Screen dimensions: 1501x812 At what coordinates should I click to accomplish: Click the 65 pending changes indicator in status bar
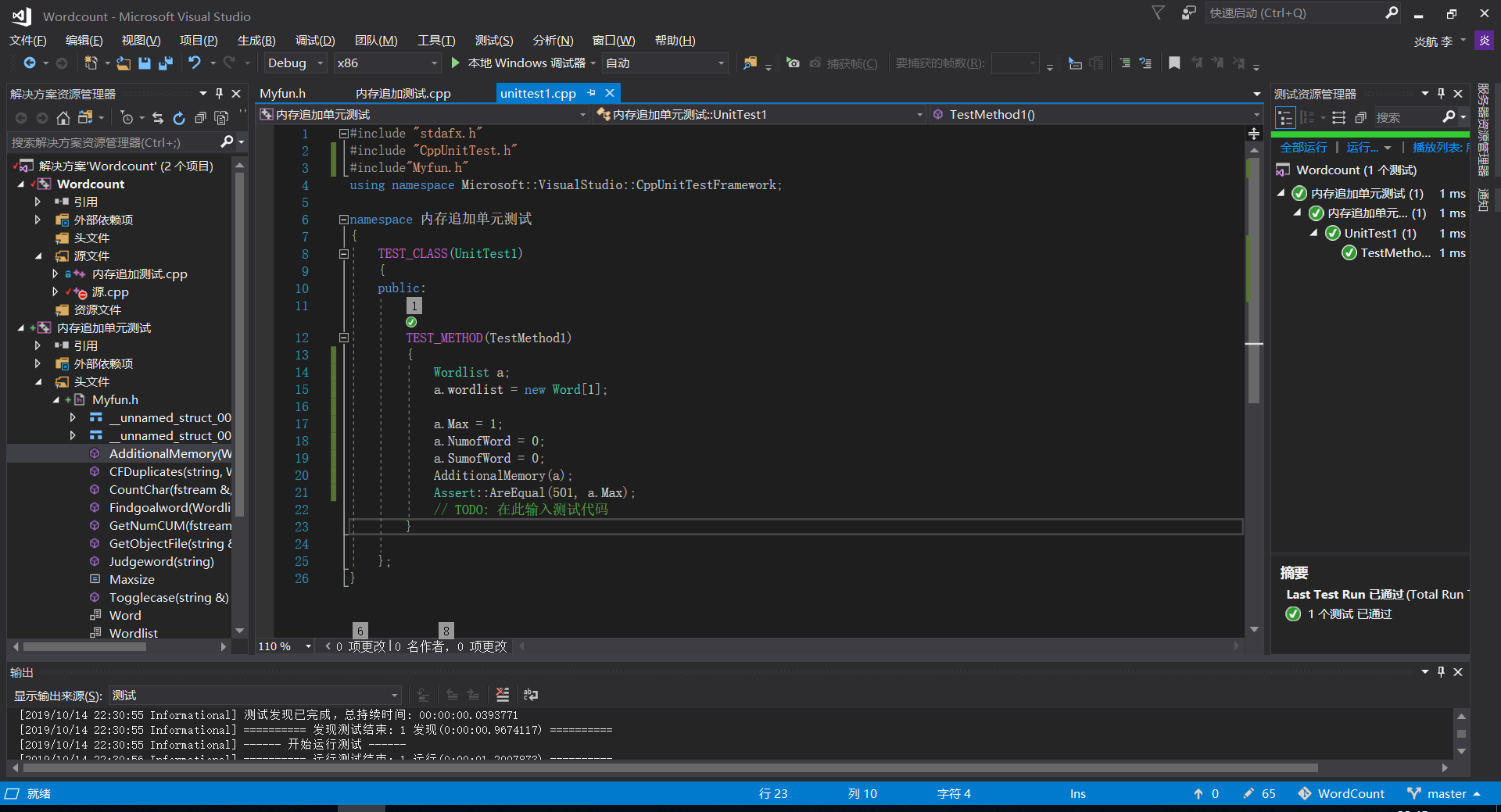click(1259, 793)
